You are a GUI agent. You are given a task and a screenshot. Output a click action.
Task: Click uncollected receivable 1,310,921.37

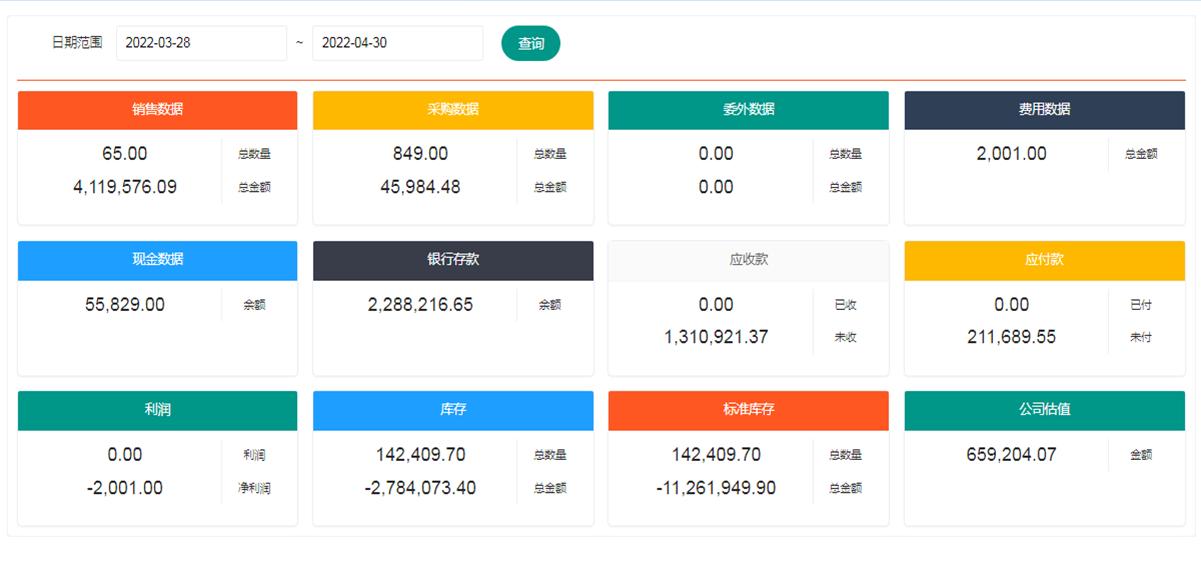[x=716, y=337]
